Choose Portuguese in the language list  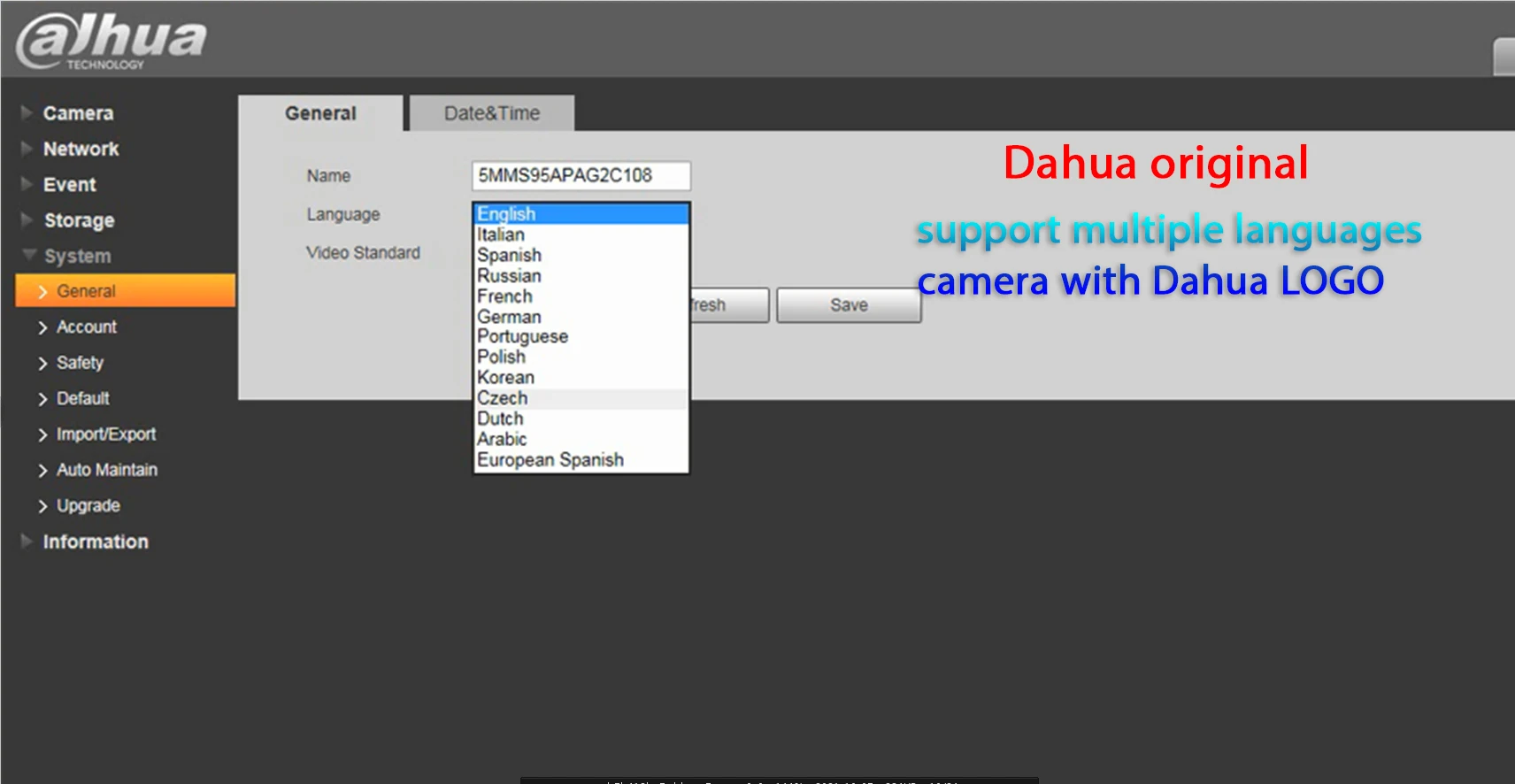pyautogui.click(x=581, y=336)
